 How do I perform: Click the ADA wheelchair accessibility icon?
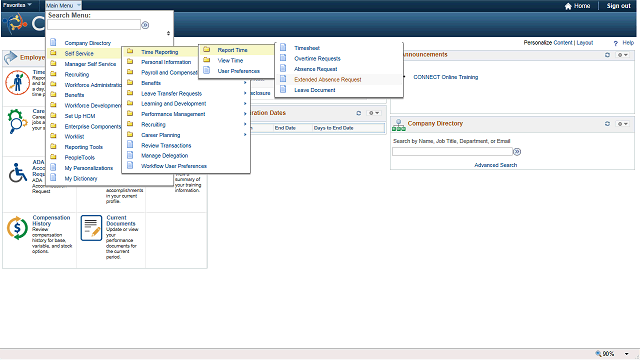click(x=18, y=173)
